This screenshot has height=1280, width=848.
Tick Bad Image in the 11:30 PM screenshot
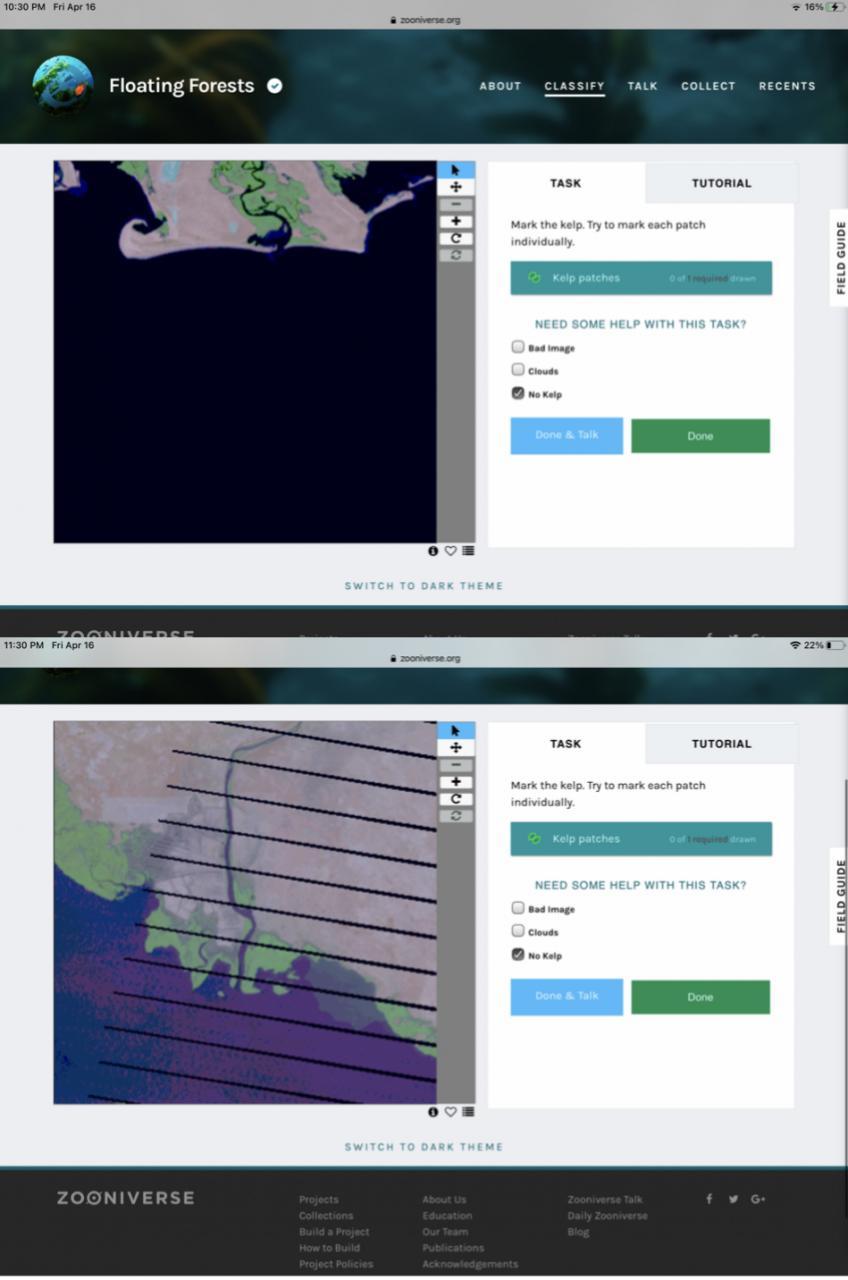pyautogui.click(x=518, y=908)
